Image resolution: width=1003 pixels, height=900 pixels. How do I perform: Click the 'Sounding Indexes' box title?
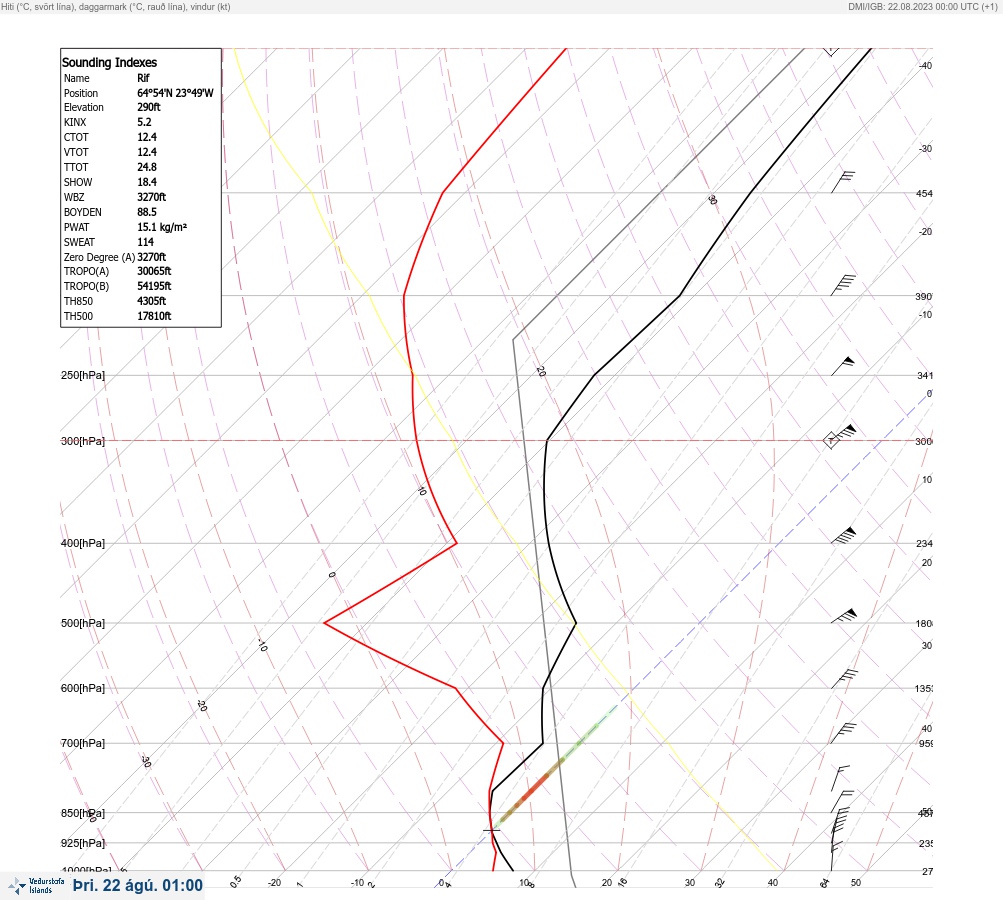(x=109, y=63)
